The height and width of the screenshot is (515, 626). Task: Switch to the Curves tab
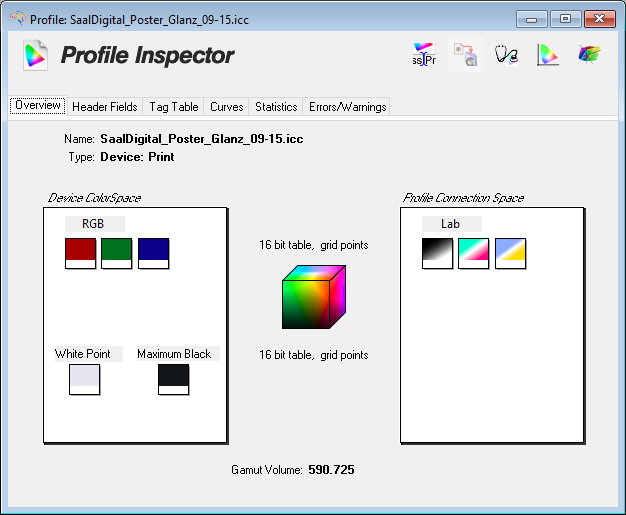[x=226, y=107]
